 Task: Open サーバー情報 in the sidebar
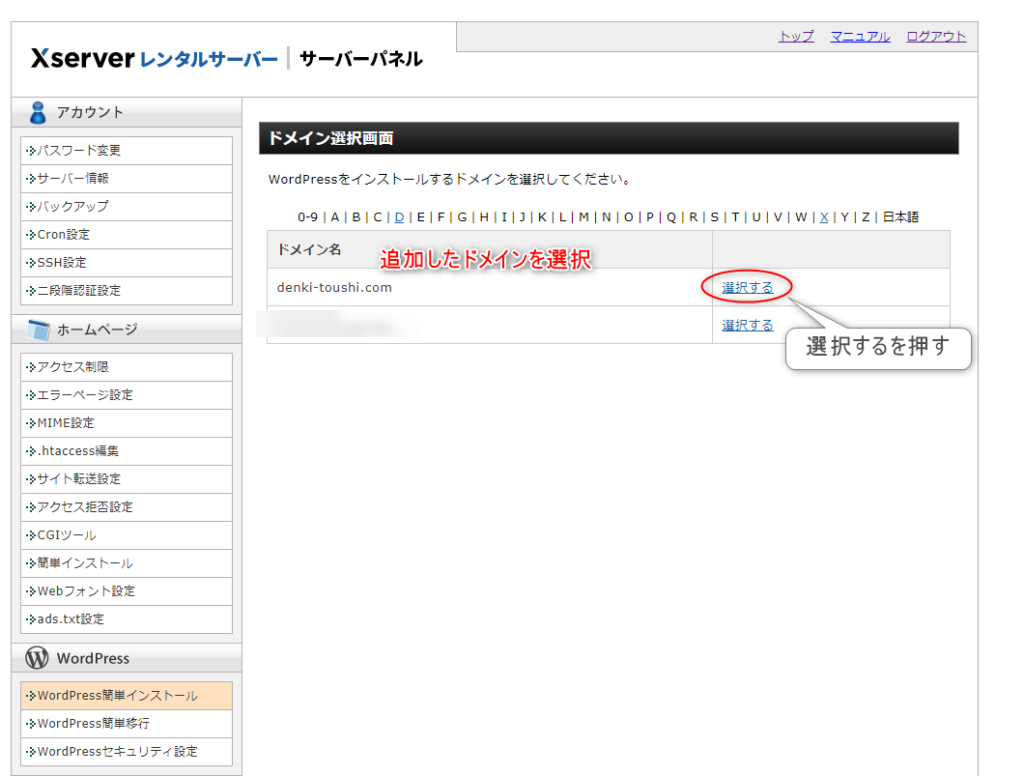pyautogui.click(x=127, y=178)
